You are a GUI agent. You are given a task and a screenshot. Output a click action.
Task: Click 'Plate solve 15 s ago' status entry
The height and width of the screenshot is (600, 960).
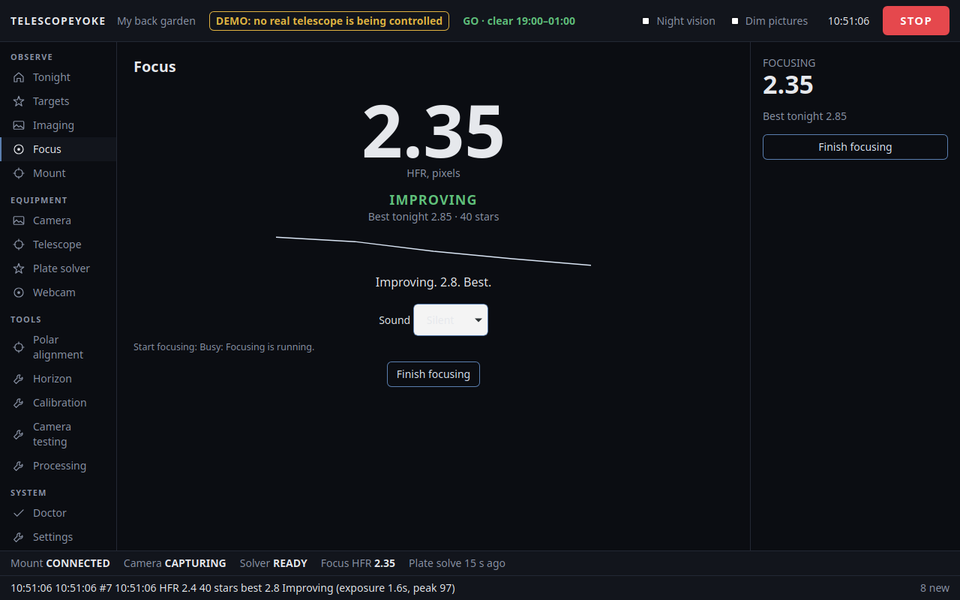457,563
